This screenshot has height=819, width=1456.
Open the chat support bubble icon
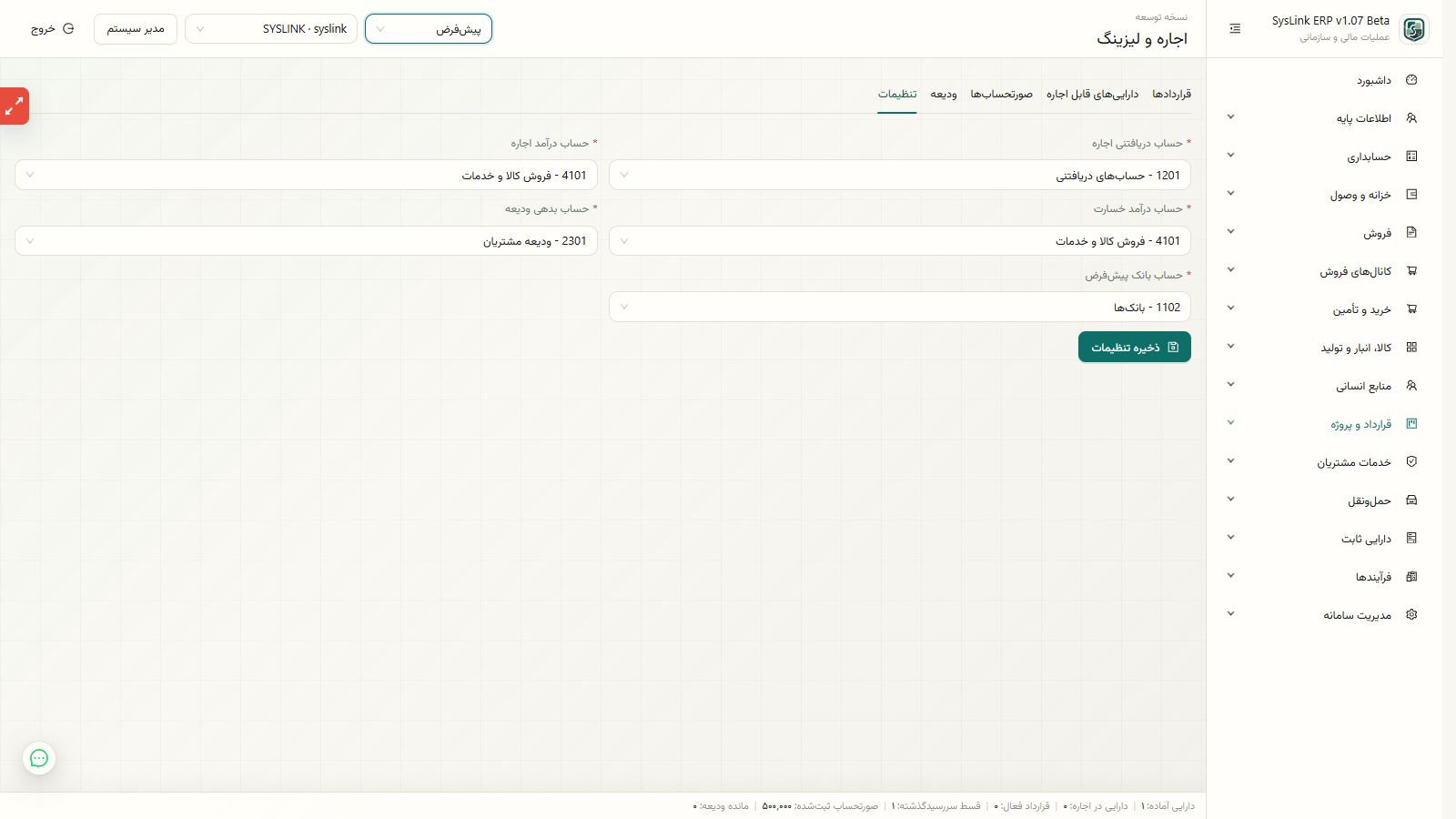tap(39, 758)
